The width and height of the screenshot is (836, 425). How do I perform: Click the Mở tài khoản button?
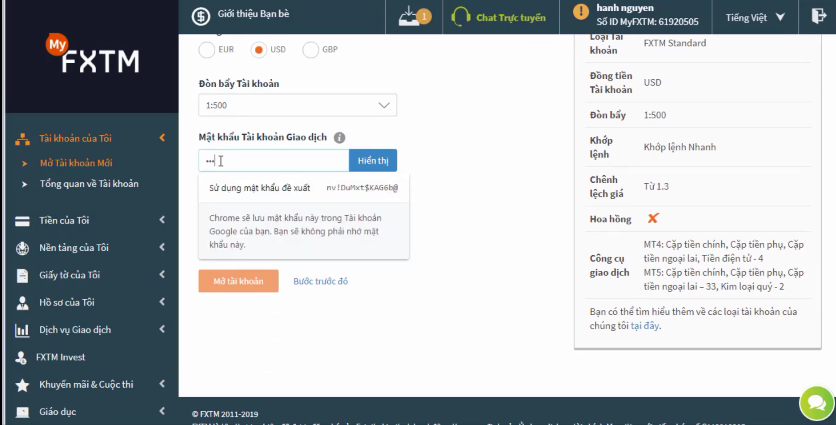tap(238, 281)
